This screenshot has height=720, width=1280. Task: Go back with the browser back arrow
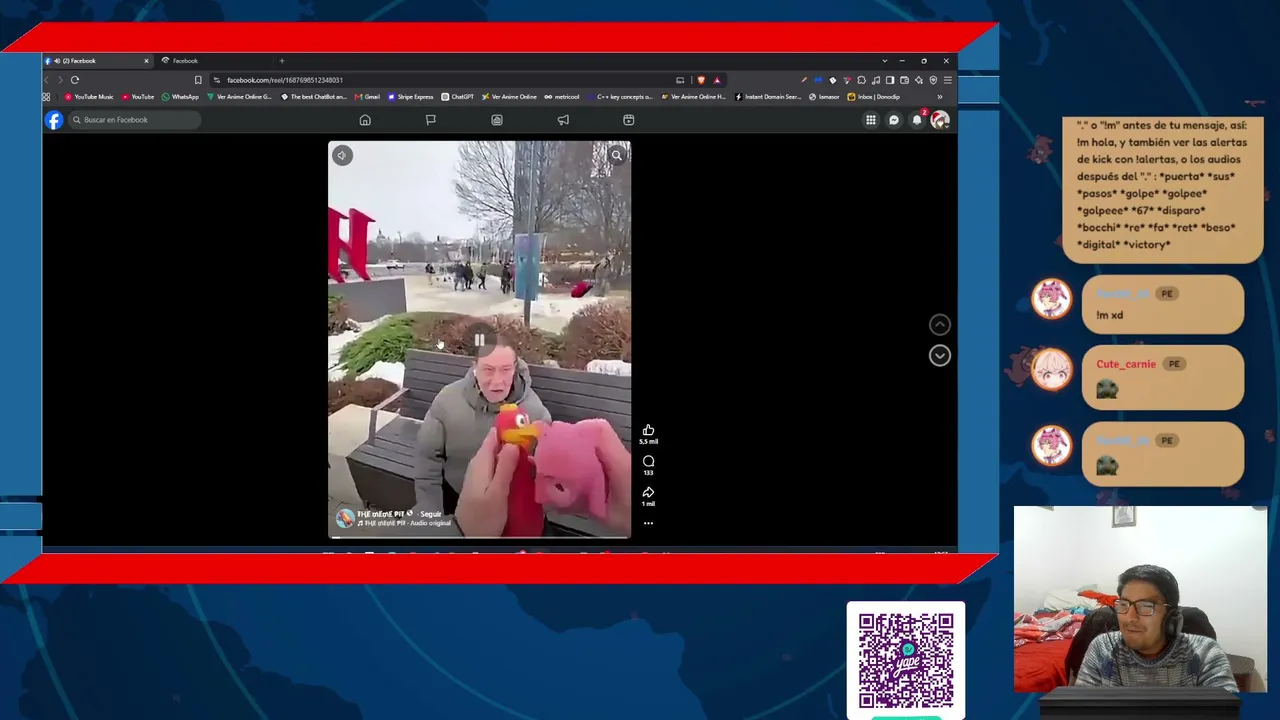click(47, 80)
